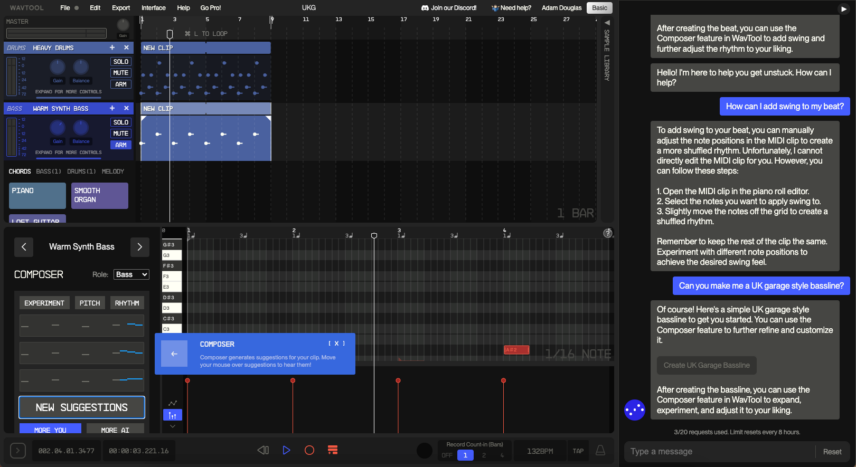
Task: Open the Edit menu
Action: tap(95, 8)
